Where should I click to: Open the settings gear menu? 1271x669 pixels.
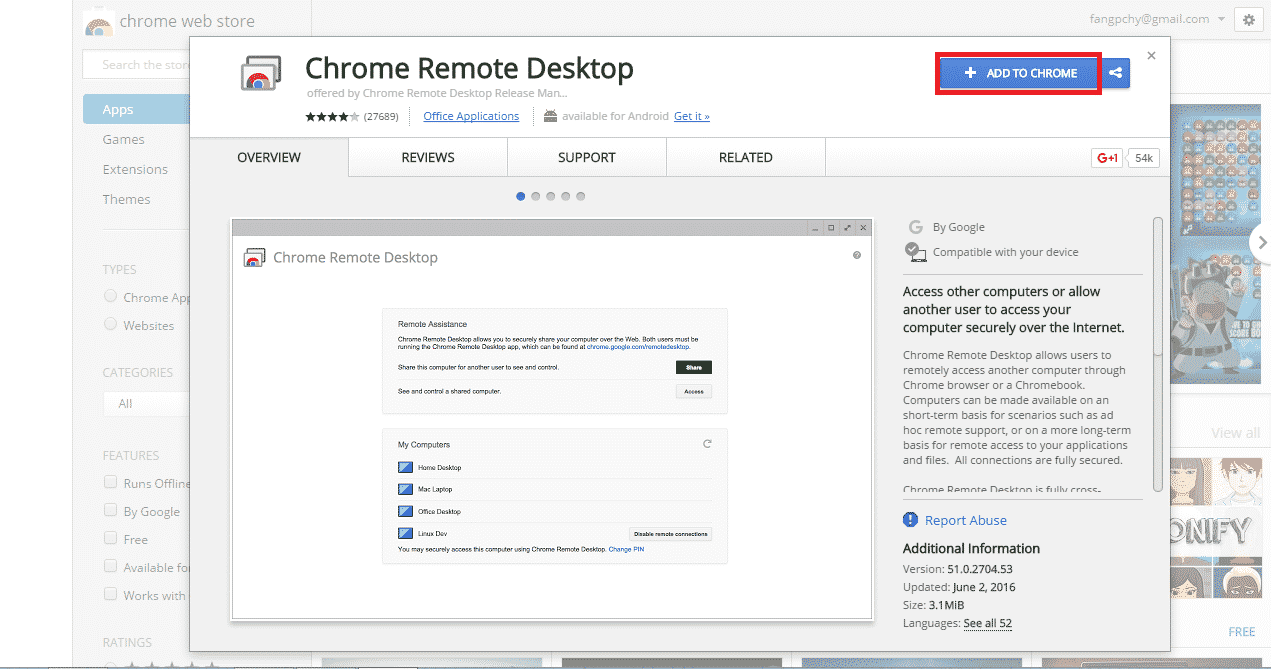[x=1248, y=19]
